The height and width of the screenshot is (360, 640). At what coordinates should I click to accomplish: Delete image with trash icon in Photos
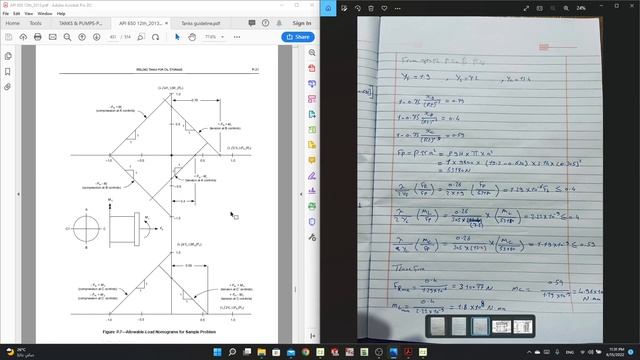pos(371,8)
